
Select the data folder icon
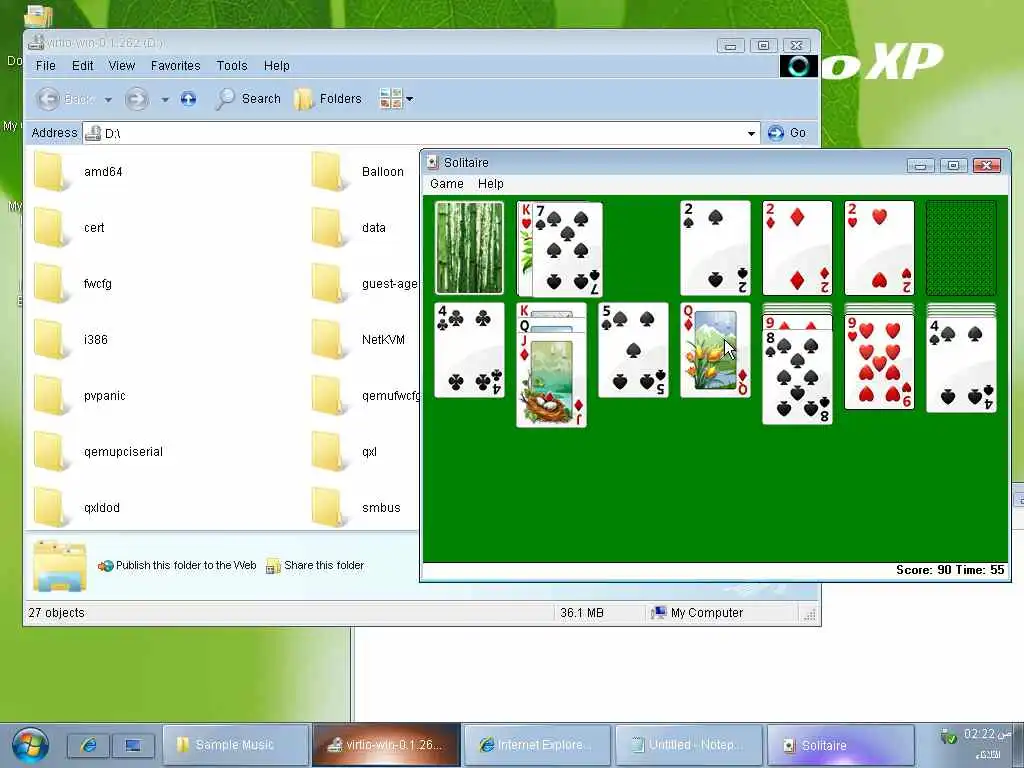click(328, 228)
